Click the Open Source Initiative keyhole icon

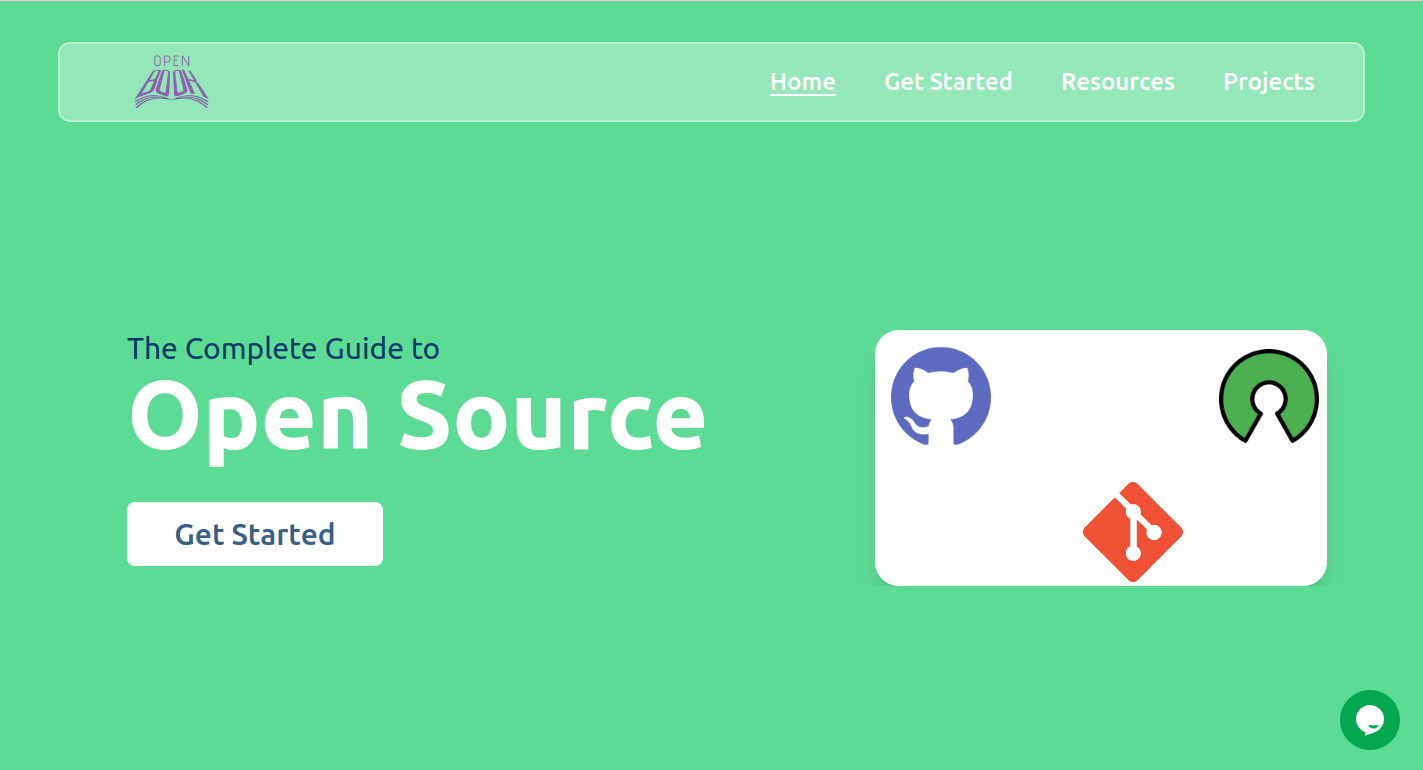[x=1269, y=396]
